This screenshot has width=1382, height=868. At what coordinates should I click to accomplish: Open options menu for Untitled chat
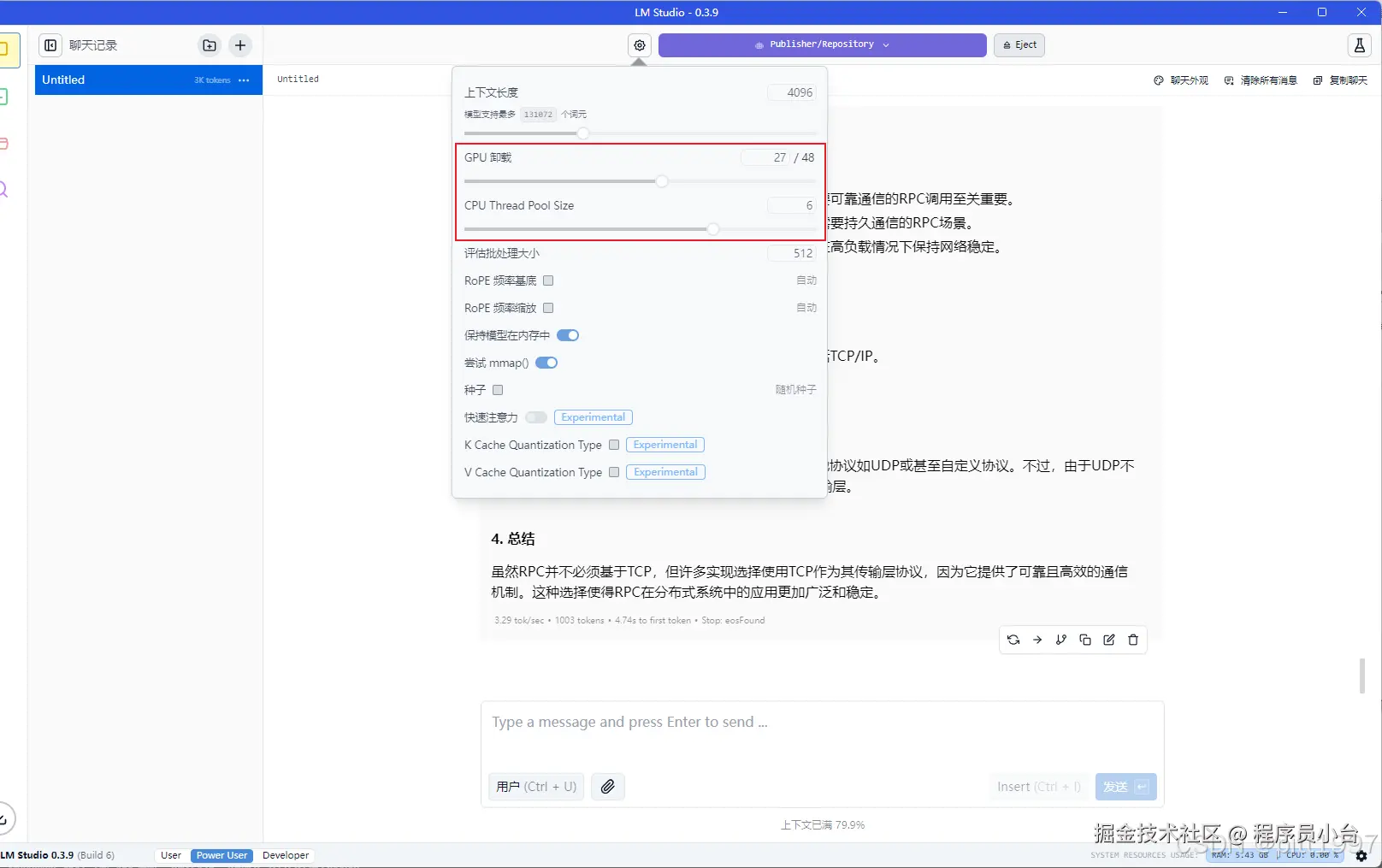pyautogui.click(x=244, y=80)
